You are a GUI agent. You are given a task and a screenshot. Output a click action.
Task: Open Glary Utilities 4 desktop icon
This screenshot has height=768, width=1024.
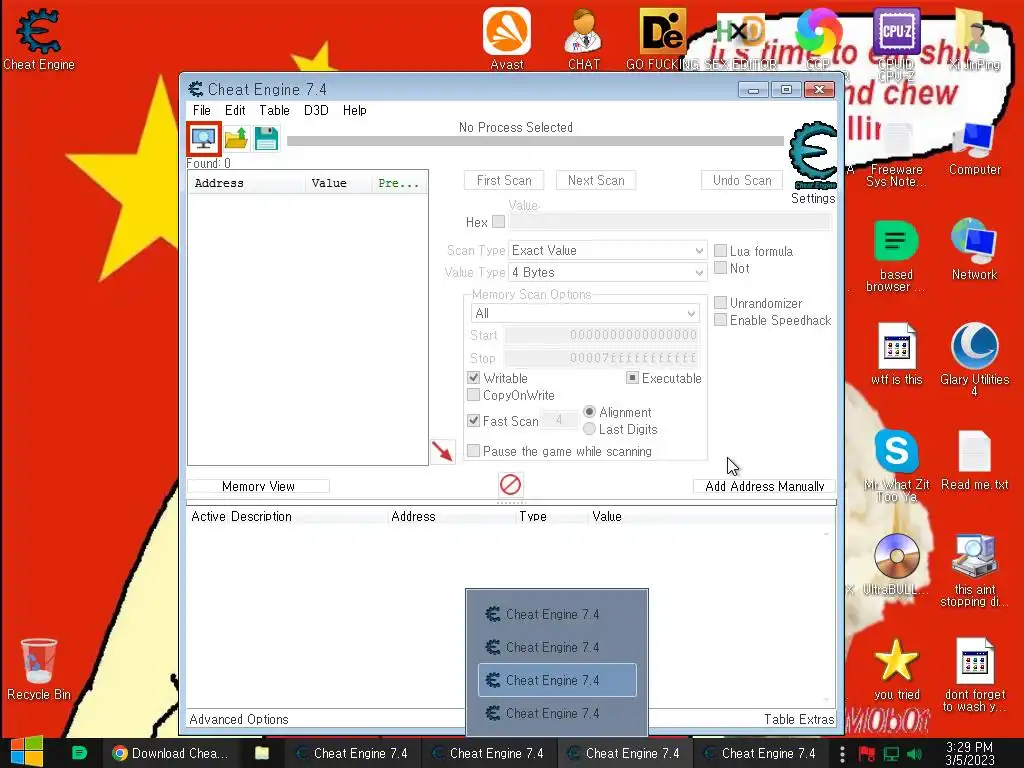[x=974, y=359]
